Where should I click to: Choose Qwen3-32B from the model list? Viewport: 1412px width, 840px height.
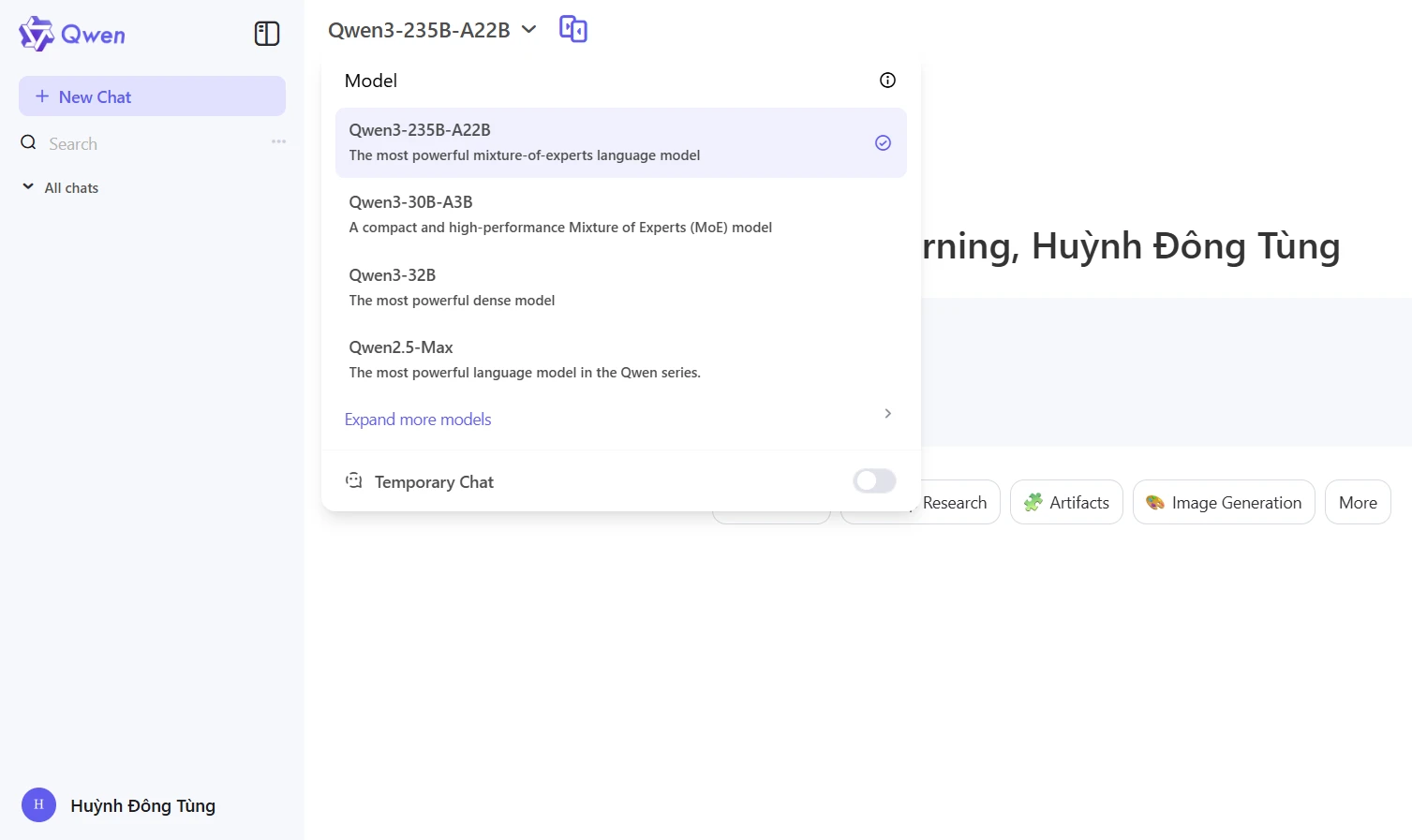coord(620,287)
